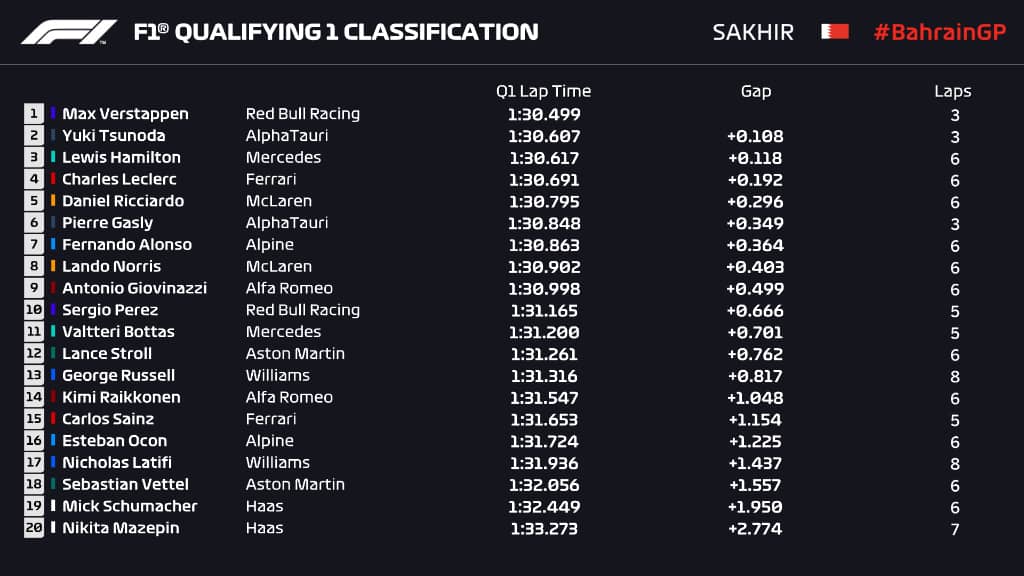Click the Qualifying 1 Classification title
1024x576 pixels.
pyautogui.click(x=336, y=32)
